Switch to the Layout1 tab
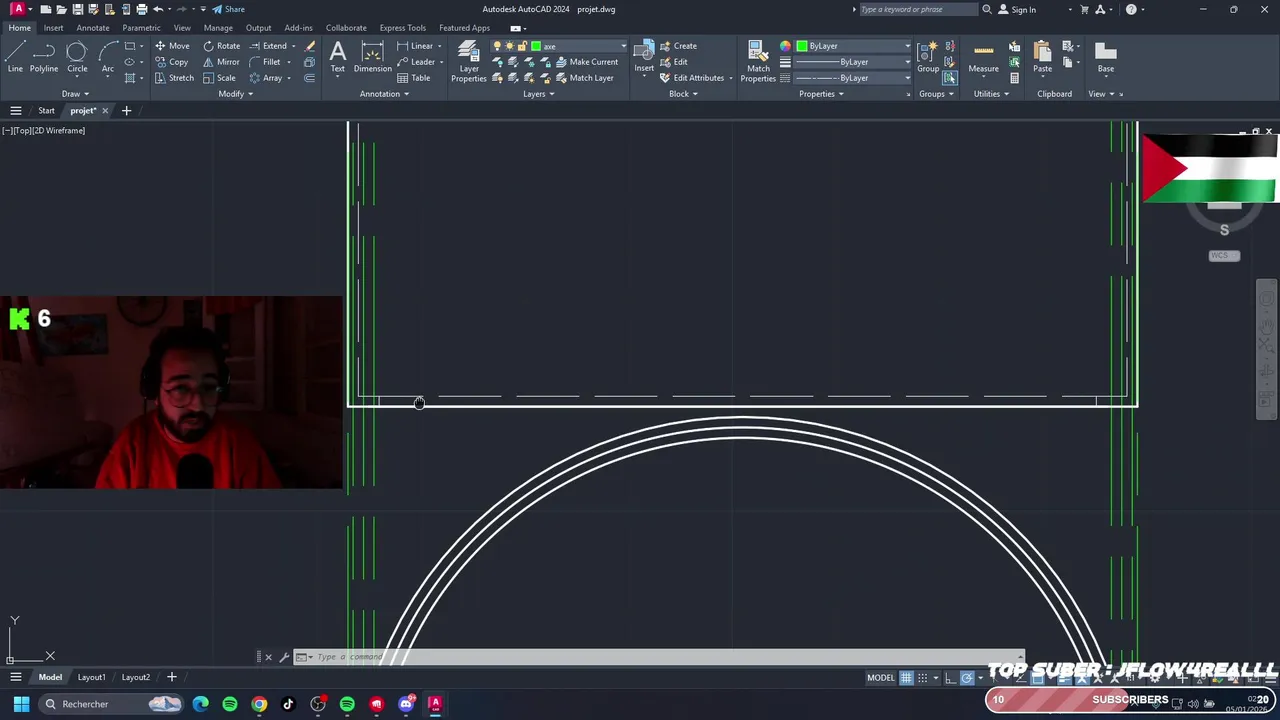The height and width of the screenshot is (720, 1280). 91,677
